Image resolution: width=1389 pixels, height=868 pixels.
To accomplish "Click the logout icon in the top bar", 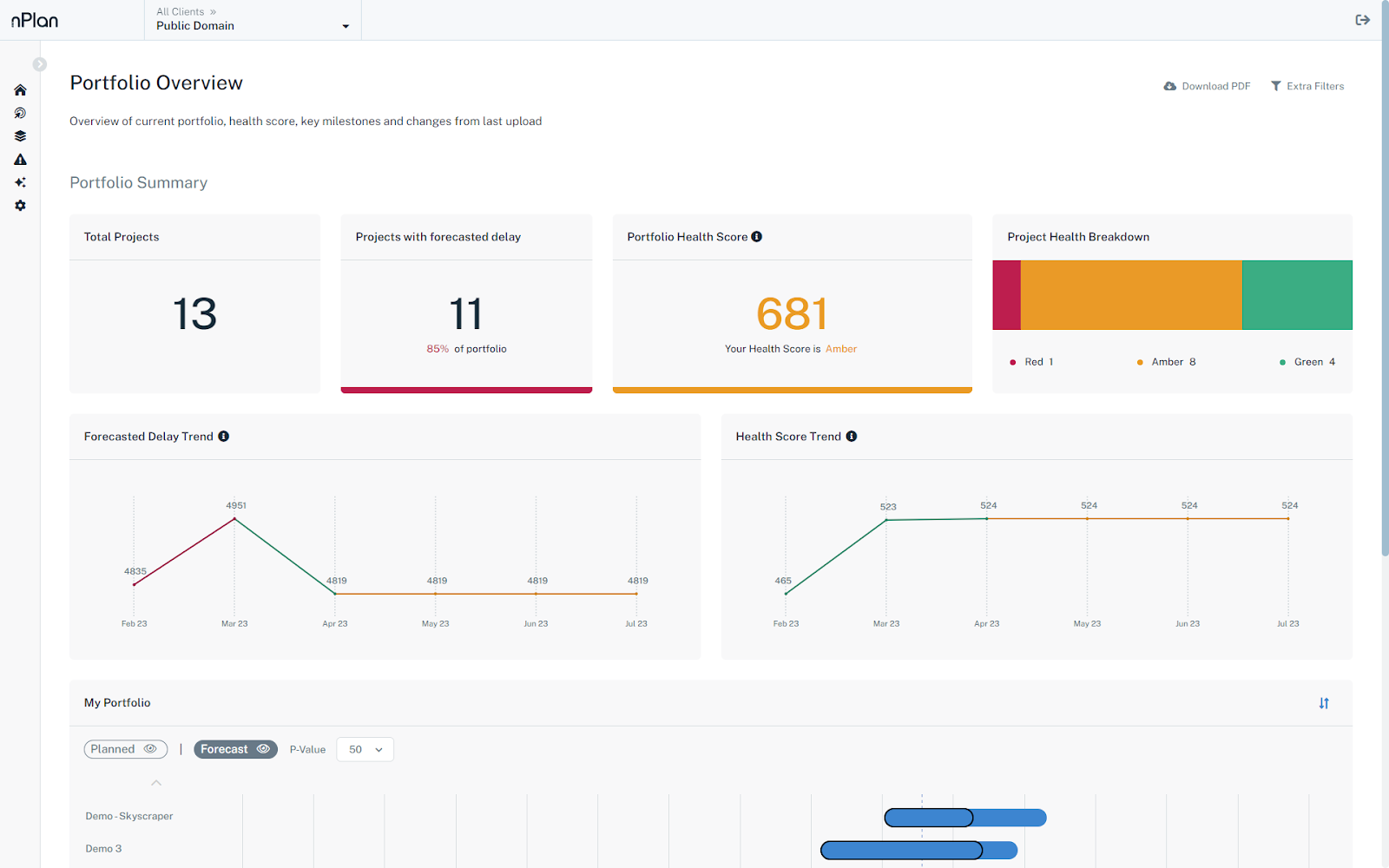I will (1362, 19).
